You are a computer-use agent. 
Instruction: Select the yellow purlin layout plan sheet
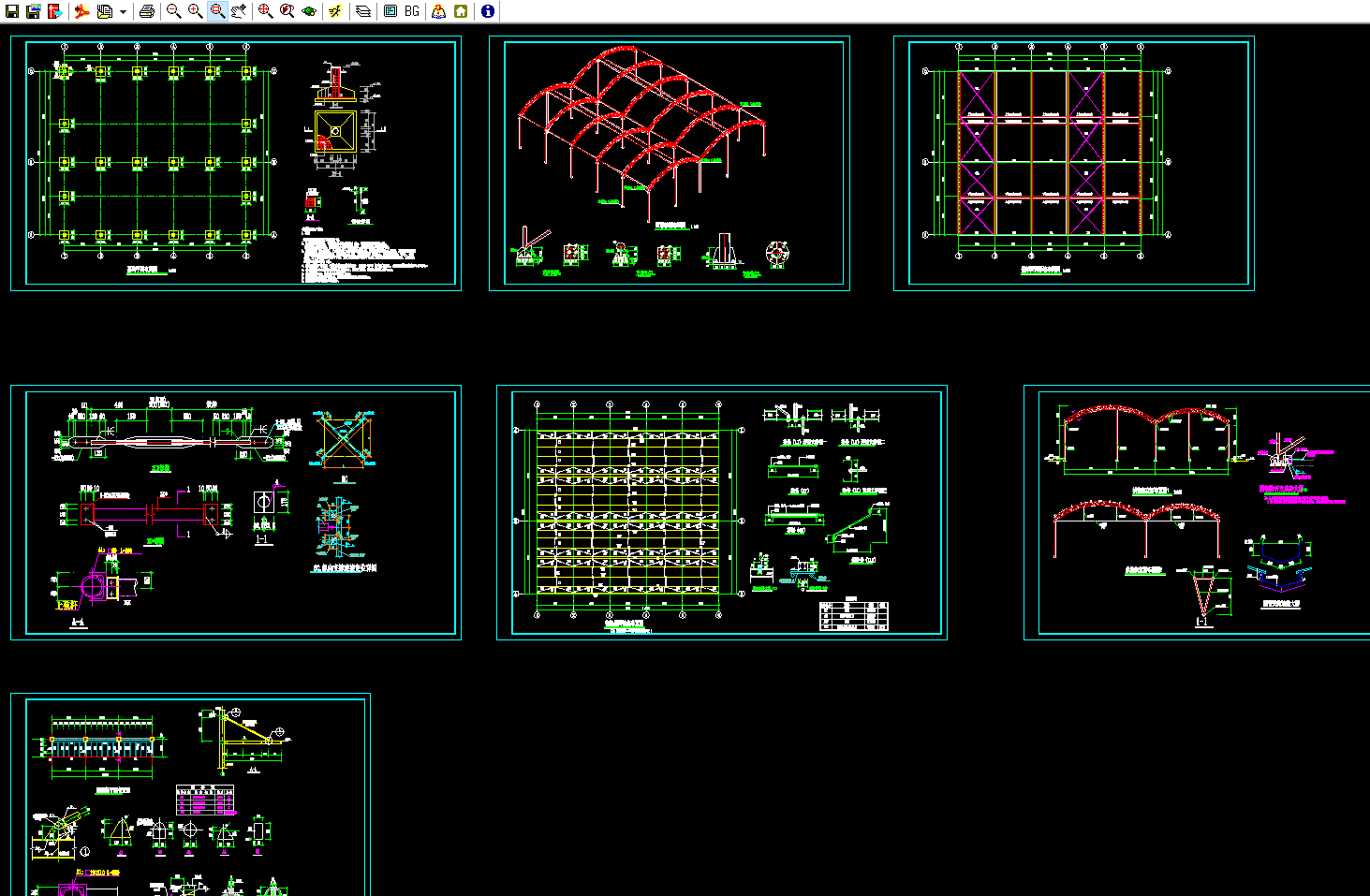(x=722, y=512)
